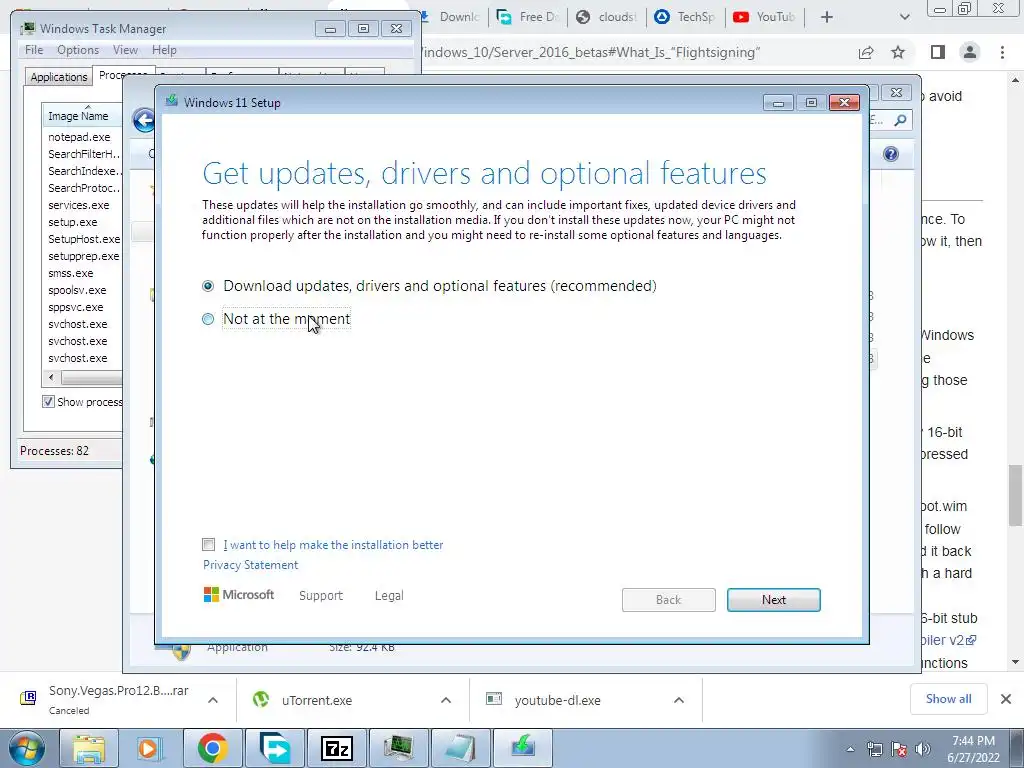Open the clock showing 7:44 PM
The image size is (1024, 768).
tap(973, 749)
